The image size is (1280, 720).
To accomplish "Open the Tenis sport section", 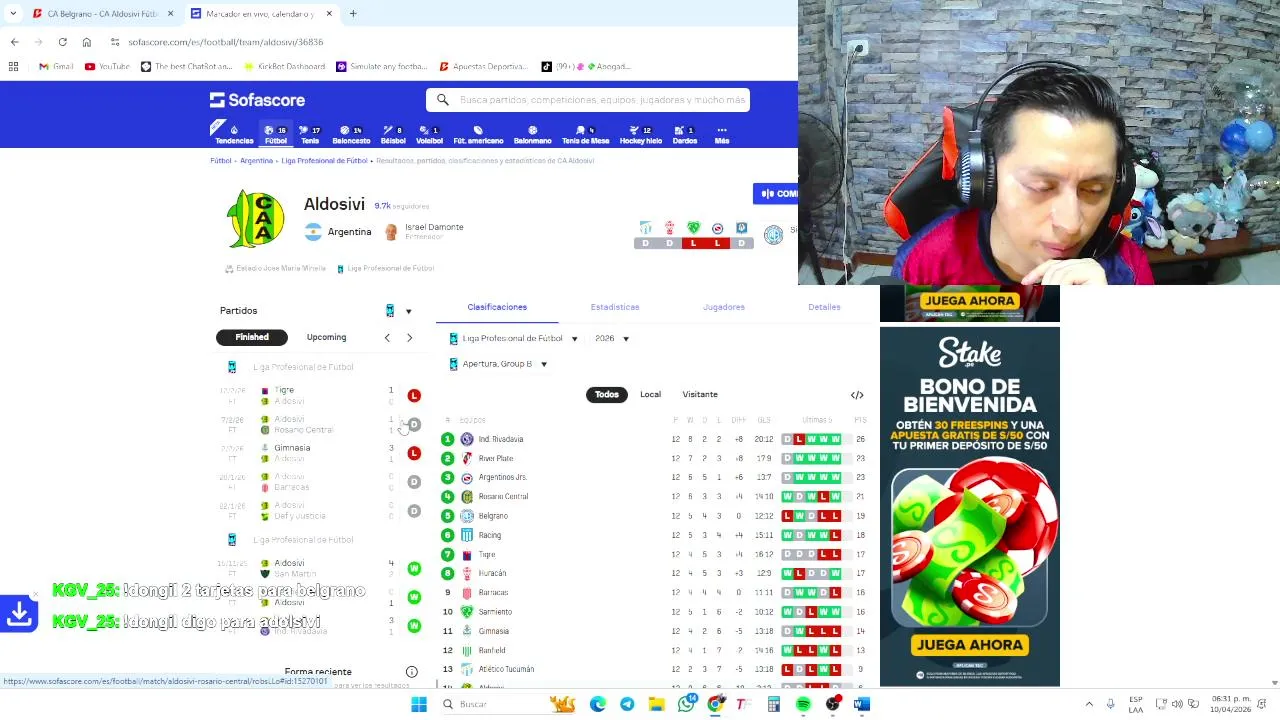I will click(310, 135).
